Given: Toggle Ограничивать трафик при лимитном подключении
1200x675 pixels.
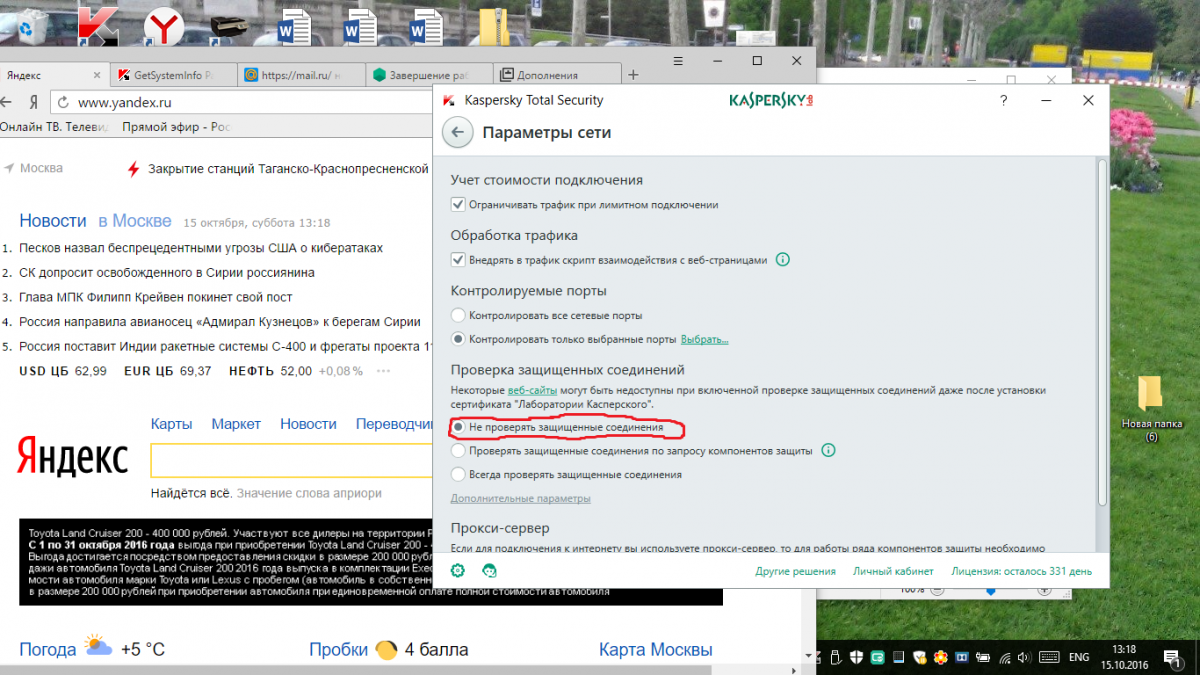Looking at the screenshot, I should tap(459, 204).
